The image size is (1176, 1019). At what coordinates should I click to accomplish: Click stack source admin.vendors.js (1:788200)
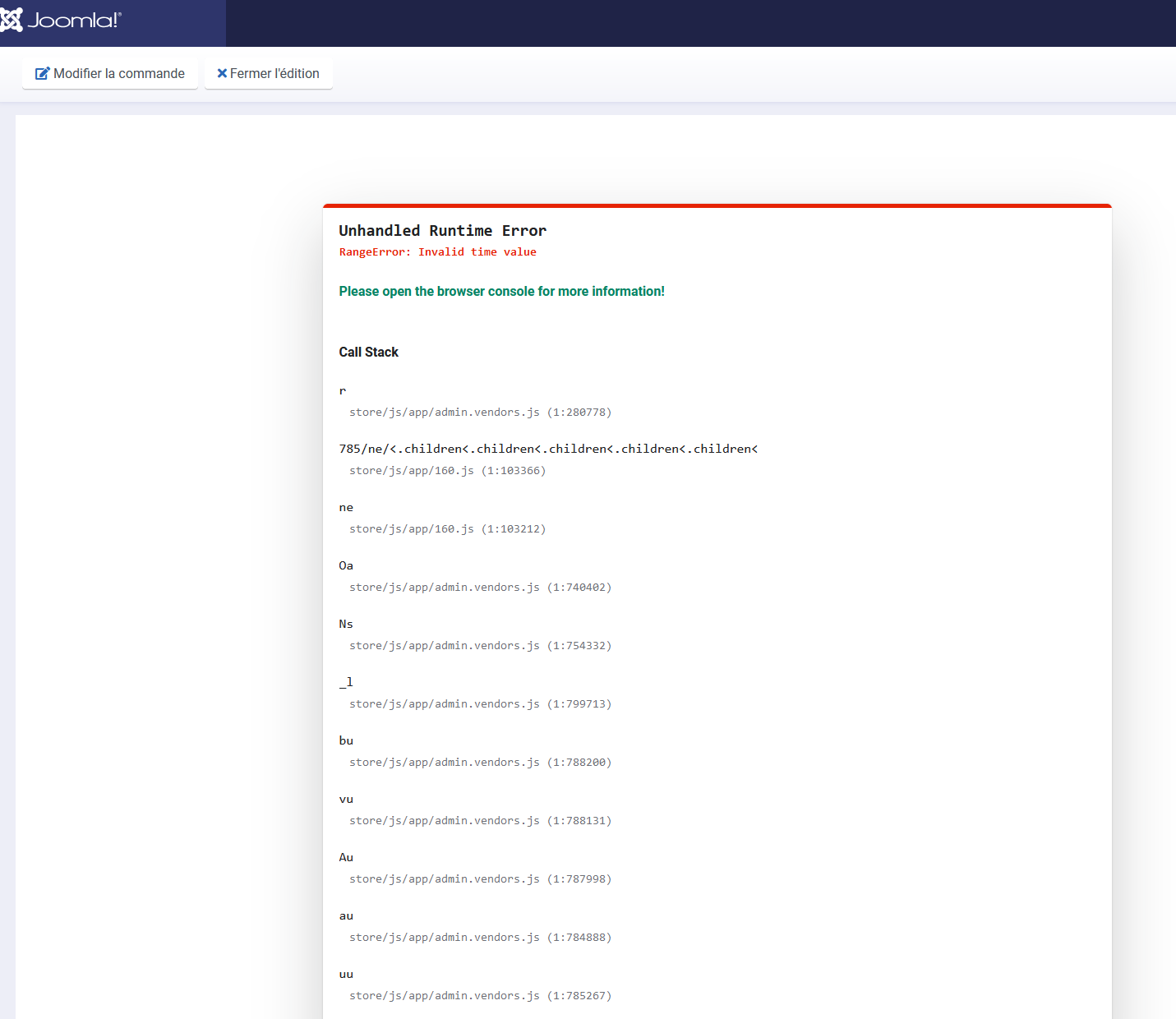[480, 763]
